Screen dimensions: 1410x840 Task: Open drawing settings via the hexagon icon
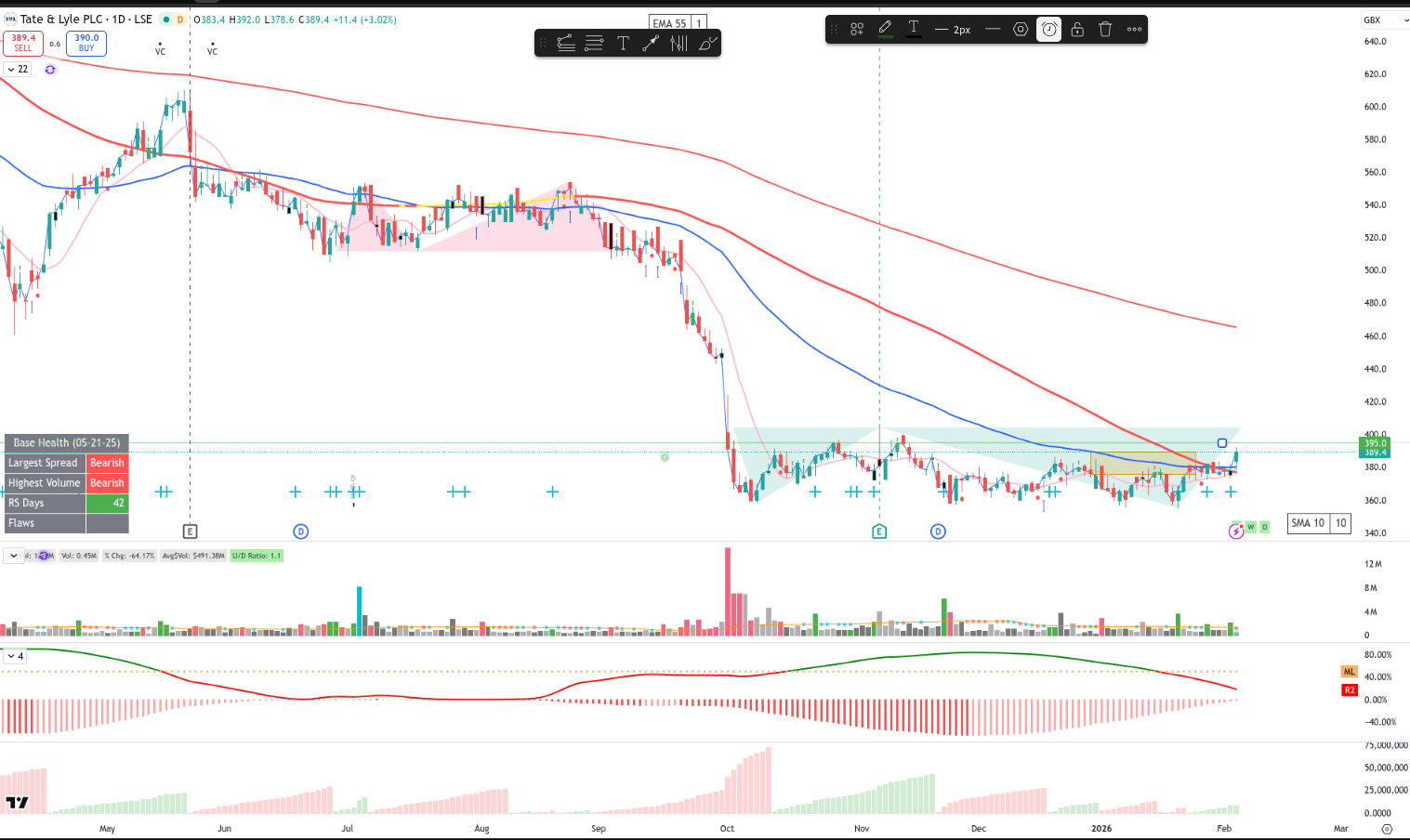coord(1021,30)
